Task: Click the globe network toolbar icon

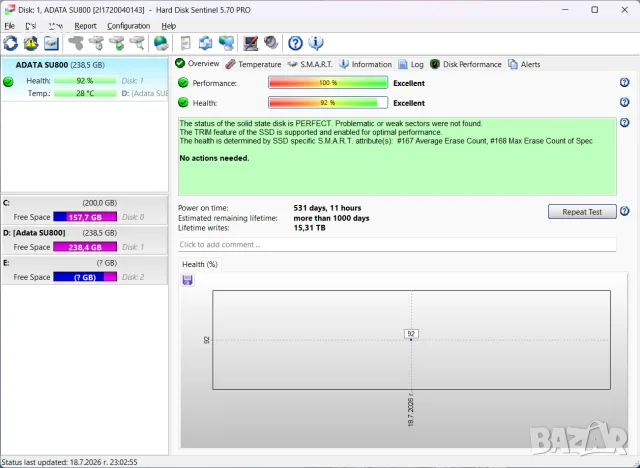Action: [160, 43]
